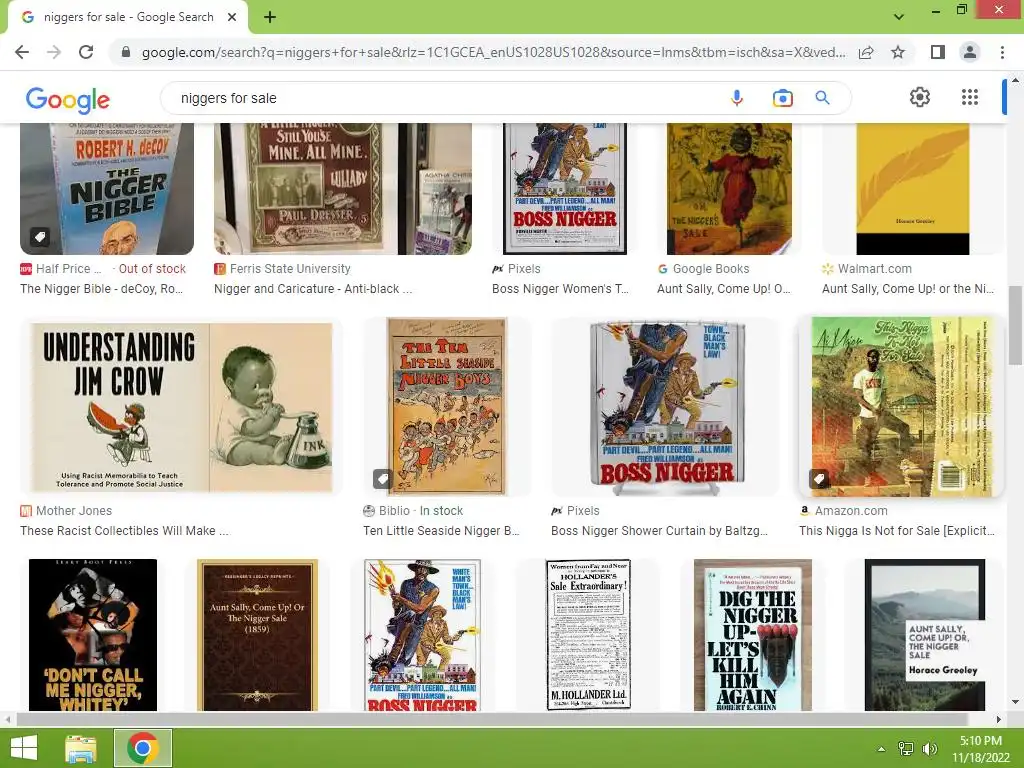
Task: Click the product tag on the Half Price thumbnail
Action: (x=40, y=236)
